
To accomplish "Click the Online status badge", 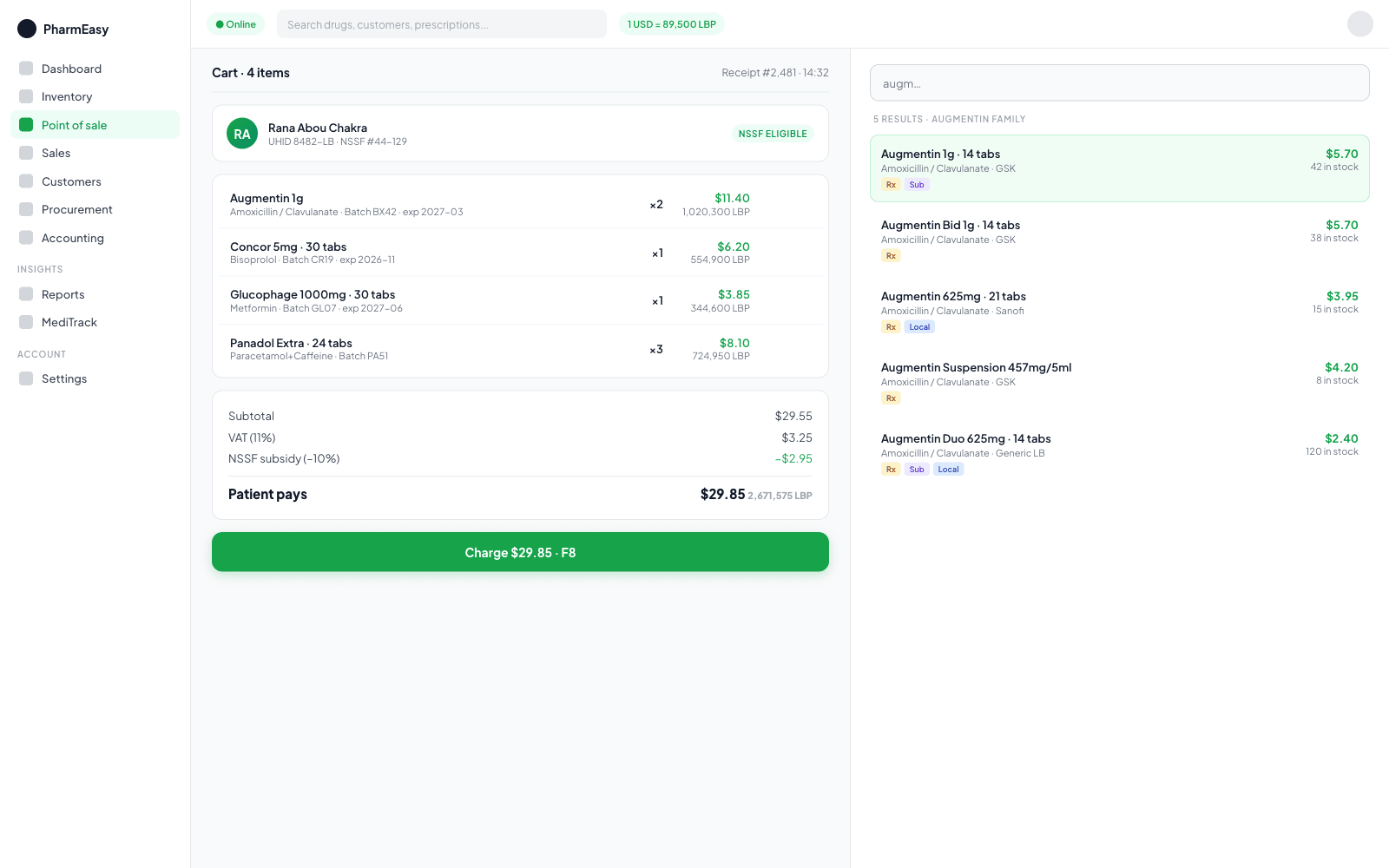I will (x=235, y=24).
